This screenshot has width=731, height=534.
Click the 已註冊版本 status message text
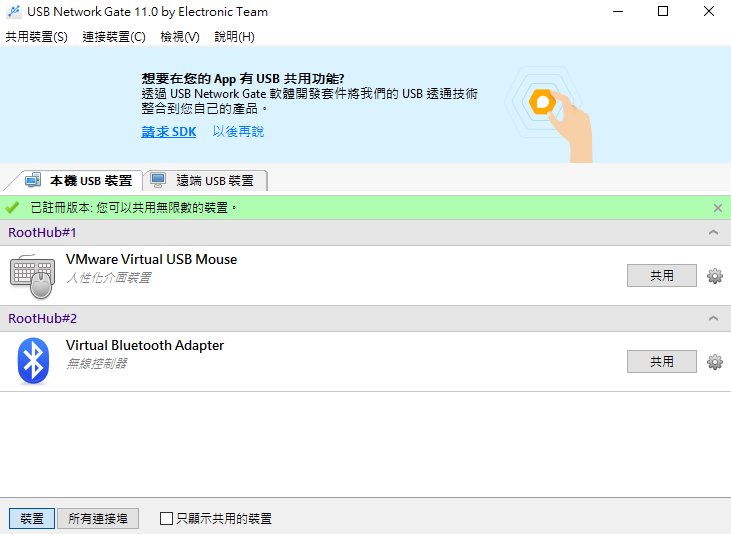tap(133, 208)
